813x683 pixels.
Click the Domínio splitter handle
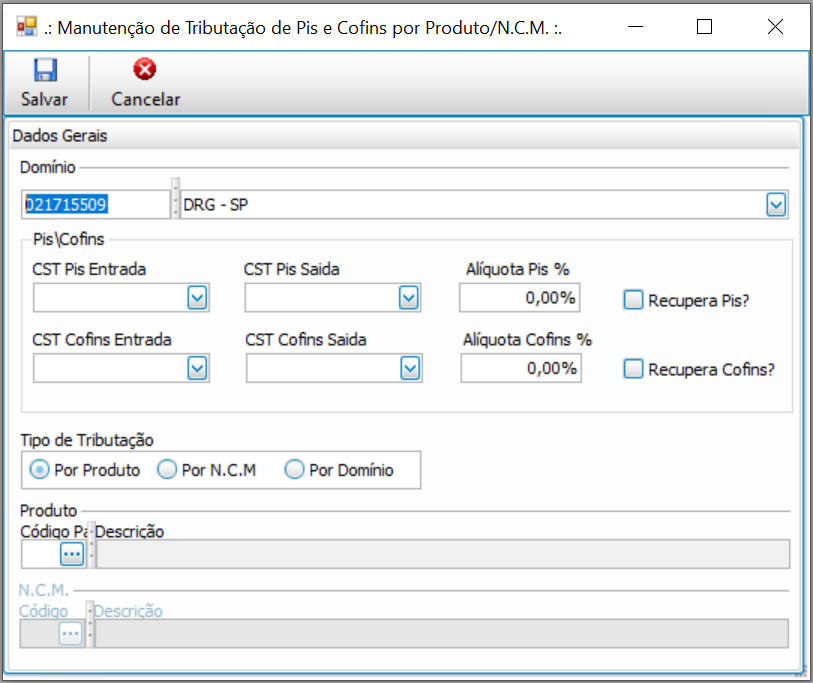coord(175,199)
